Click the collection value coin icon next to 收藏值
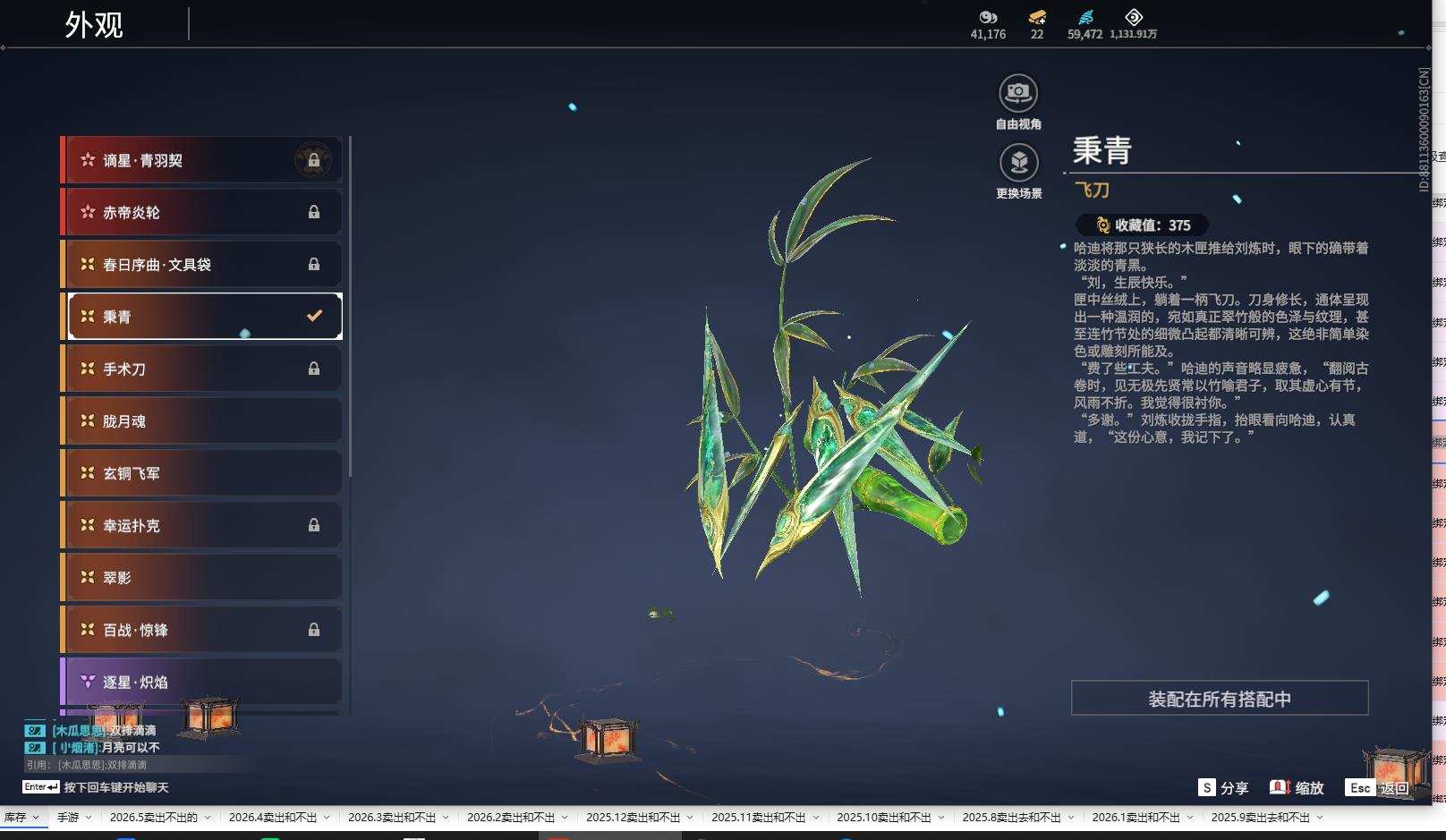1446x840 pixels. tap(1103, 225)
